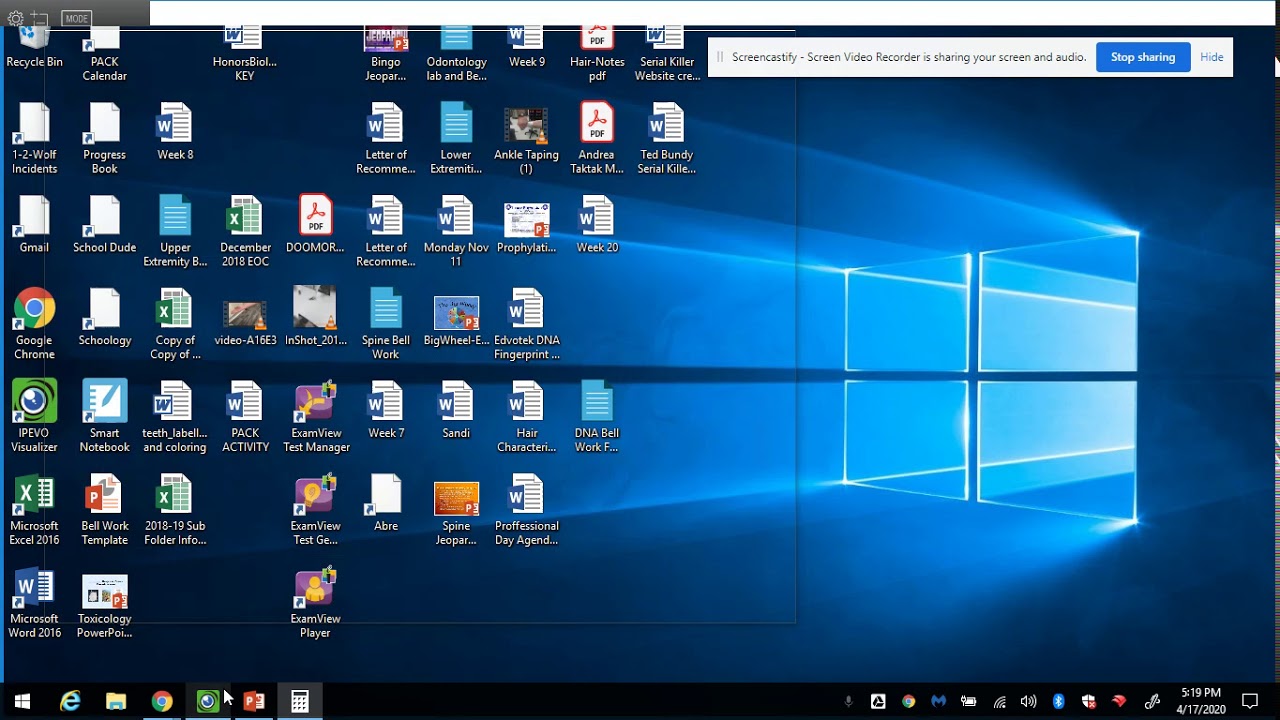
Task: Open File Explorer from the taskbar
Action: pos(116,701)
